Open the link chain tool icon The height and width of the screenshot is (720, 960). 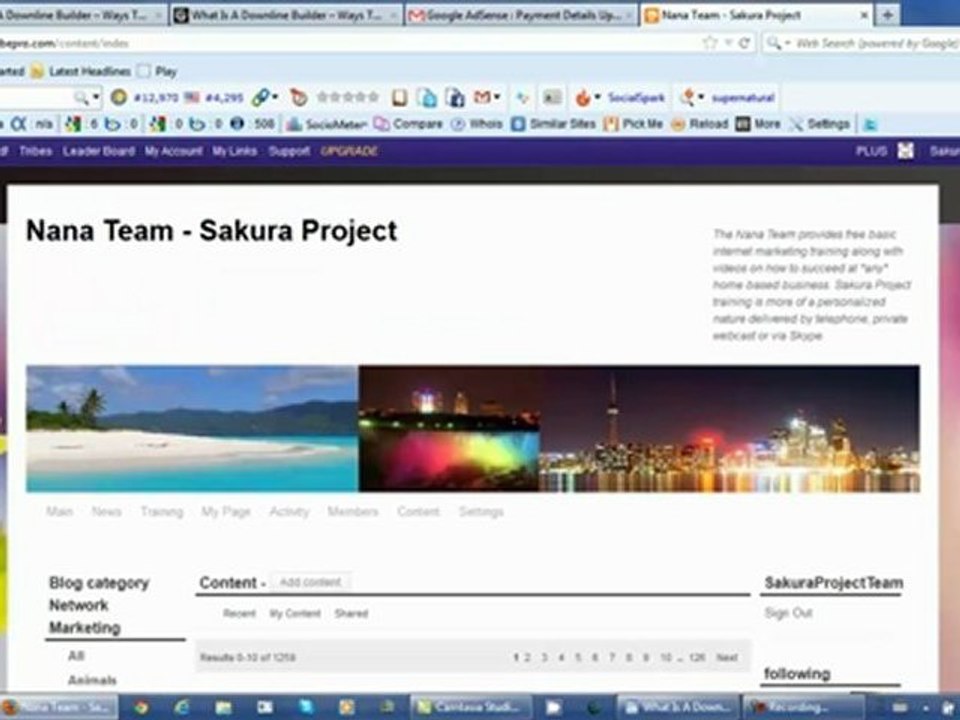[261, 97]
